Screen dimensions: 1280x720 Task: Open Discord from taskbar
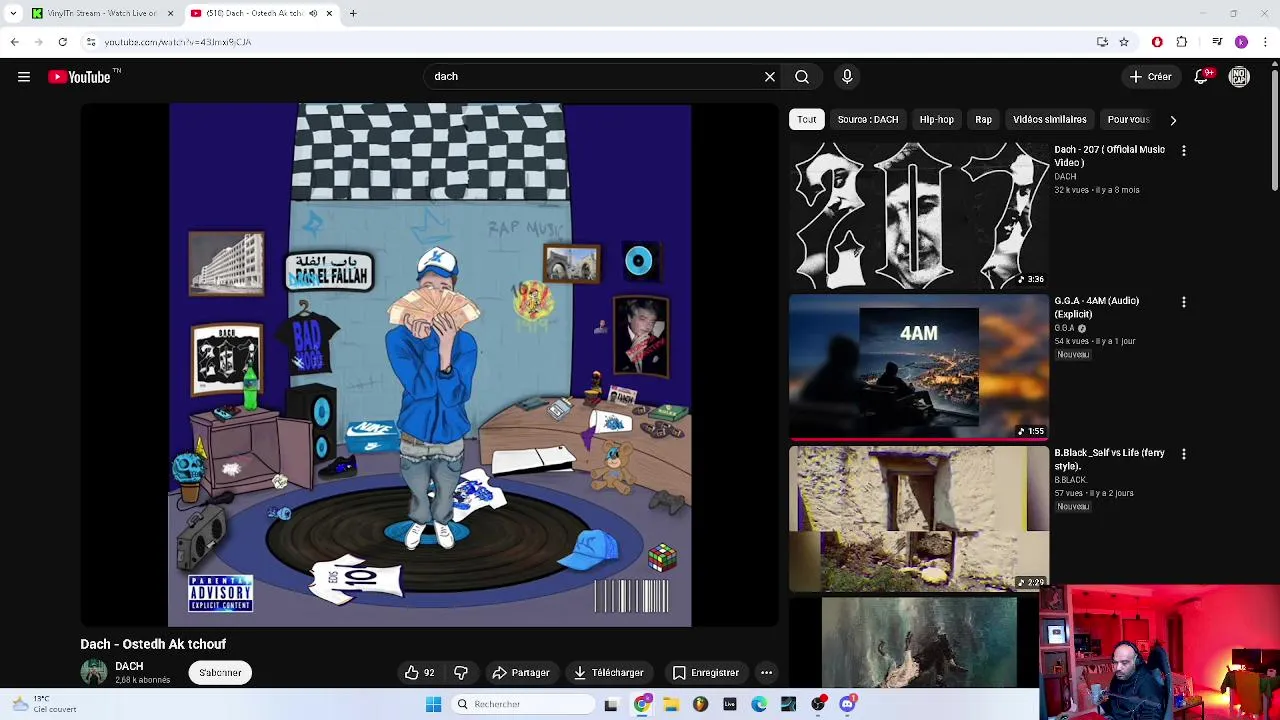click(848, 705)
